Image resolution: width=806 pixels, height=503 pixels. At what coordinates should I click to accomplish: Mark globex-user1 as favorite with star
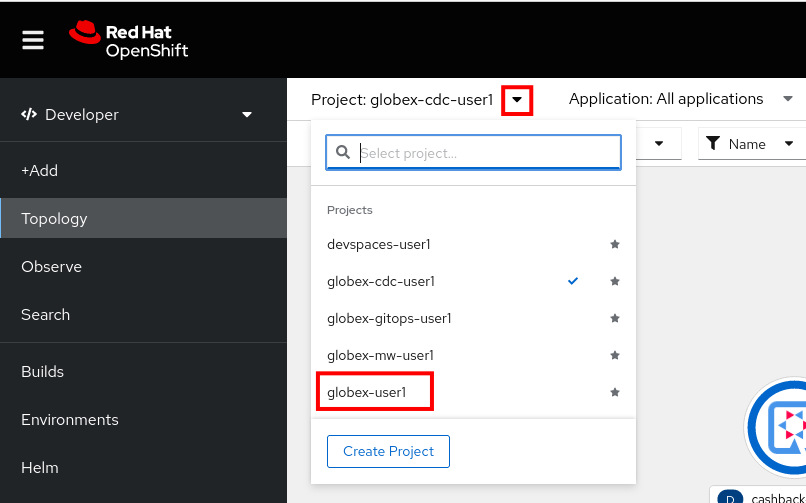pyautogui.click(x=614, y=393)
